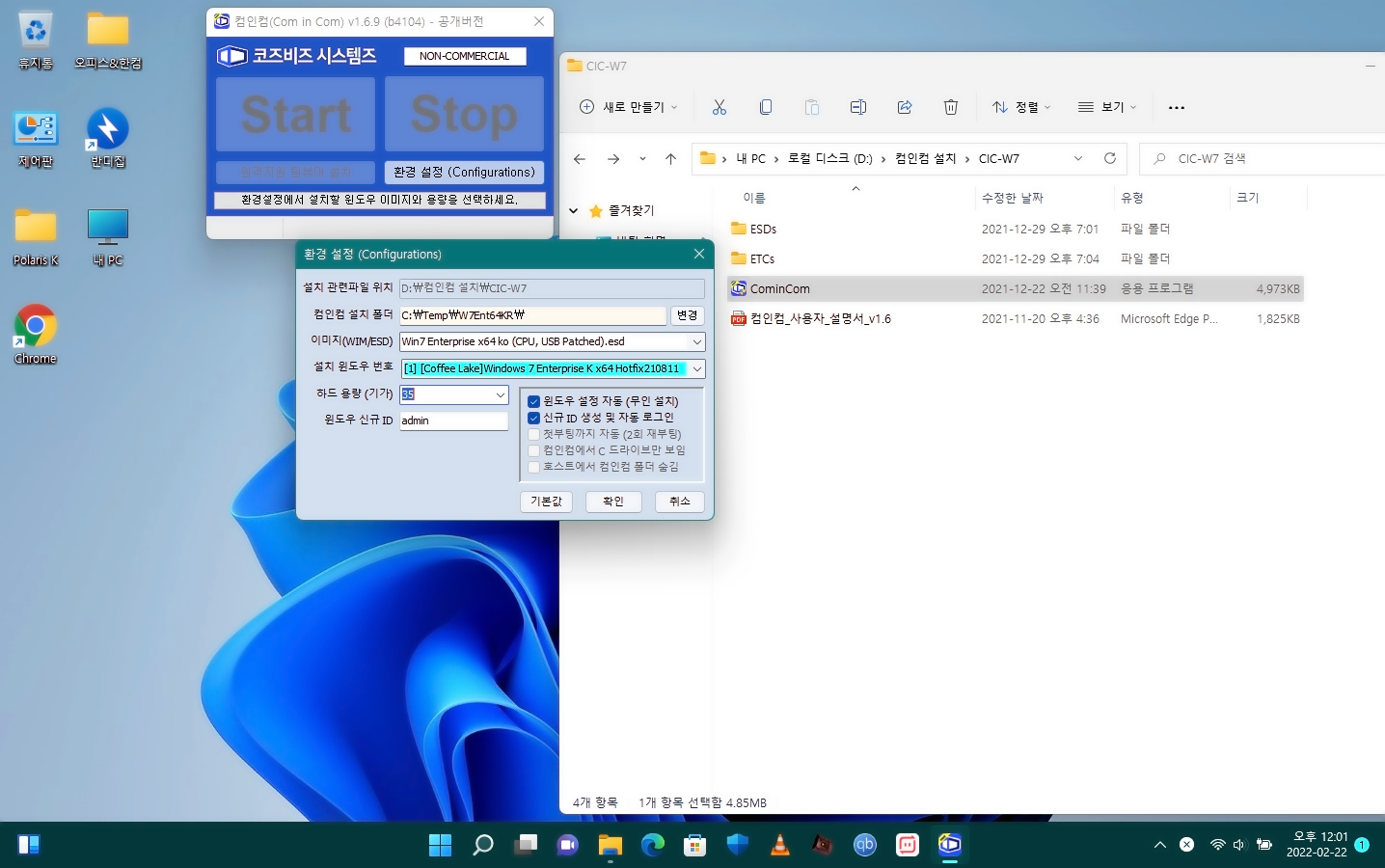Go up one folder level in Explorer
Image resolution: width=1385 pixels, height=868 pixels.
(671, 159)
